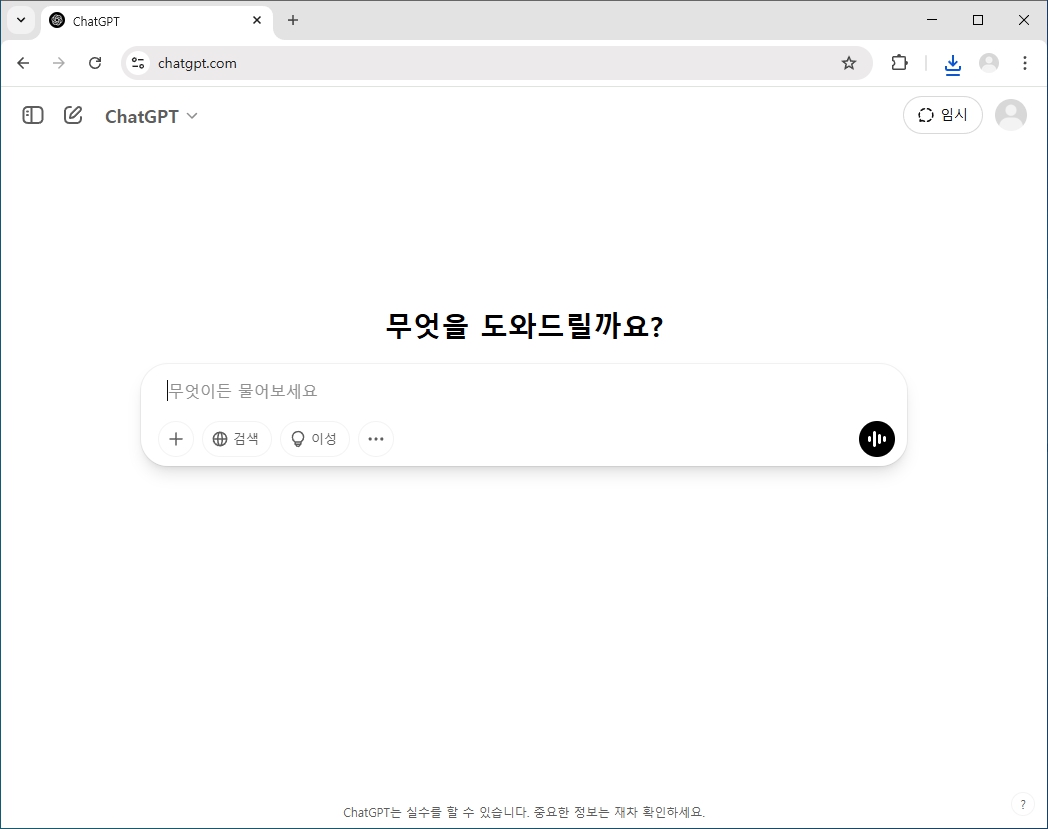Click the 무엇을 도와드릴까요? heading

pyautogui.click(x=524, y=326)
